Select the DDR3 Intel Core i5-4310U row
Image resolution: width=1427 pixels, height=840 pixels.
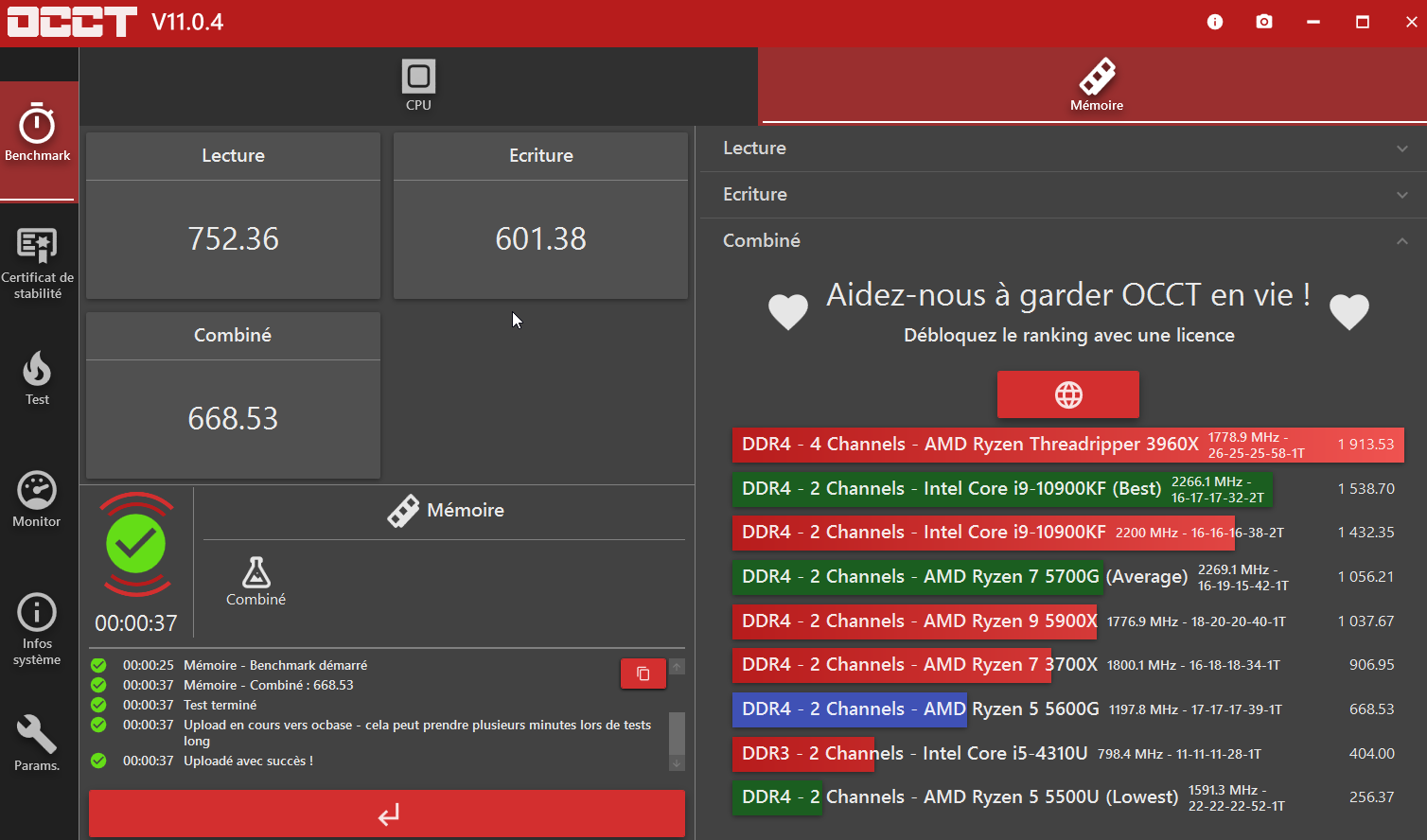click(x=1067, y=754)
